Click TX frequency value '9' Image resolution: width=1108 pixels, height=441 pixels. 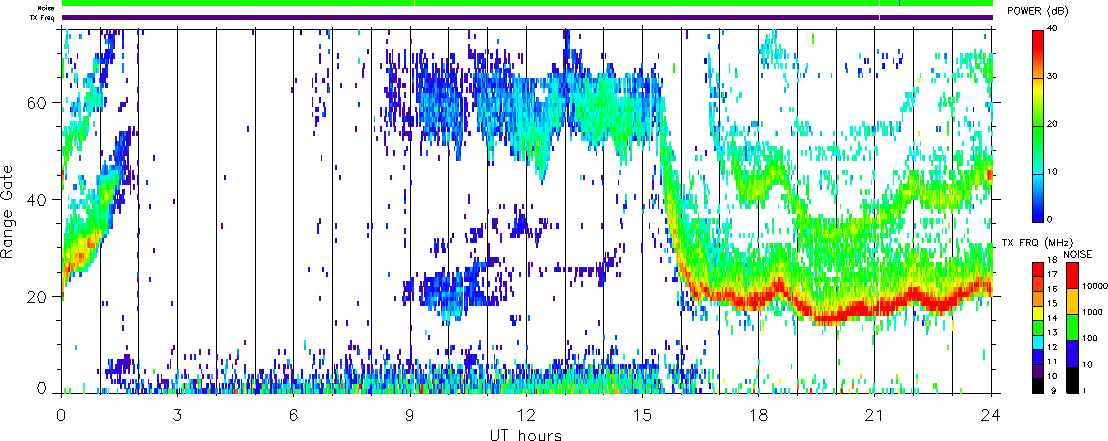pyautogui.click(x=1056, y=391)
